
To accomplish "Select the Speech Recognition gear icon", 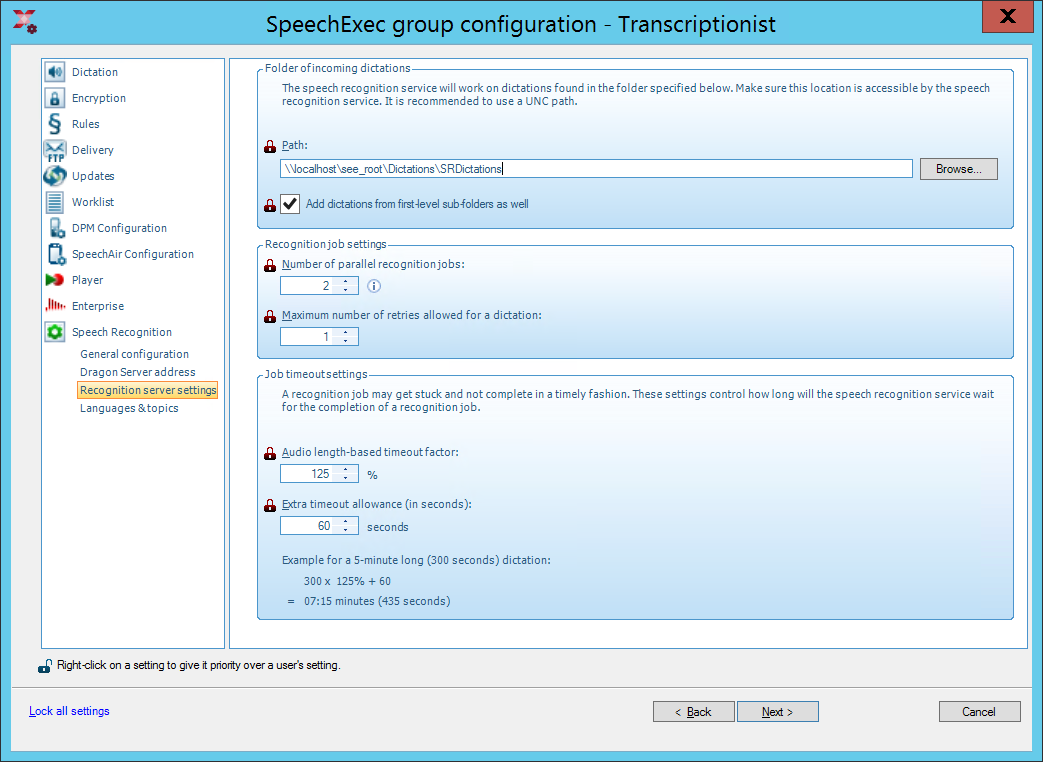I will point(55,332).
